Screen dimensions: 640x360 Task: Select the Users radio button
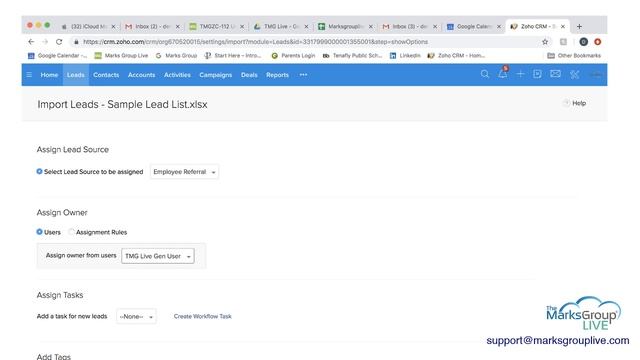(x=39, y=232)
